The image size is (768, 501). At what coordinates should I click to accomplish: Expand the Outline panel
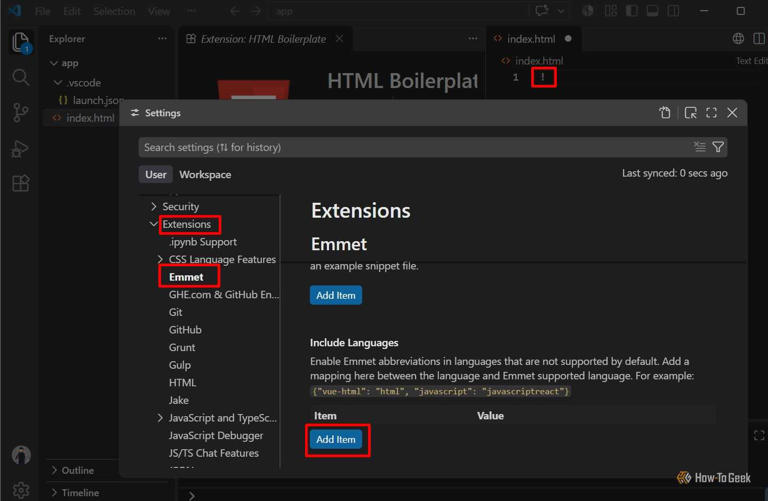pos(54,470)
